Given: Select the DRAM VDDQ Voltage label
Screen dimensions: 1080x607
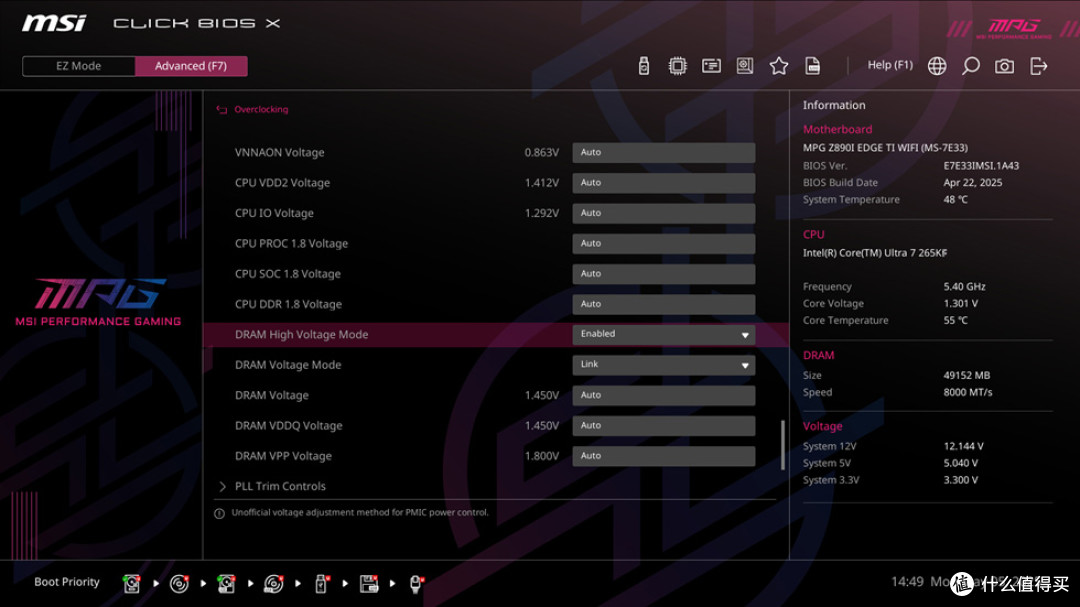Looking at the screenshot, I should click(x=289, y=425).
